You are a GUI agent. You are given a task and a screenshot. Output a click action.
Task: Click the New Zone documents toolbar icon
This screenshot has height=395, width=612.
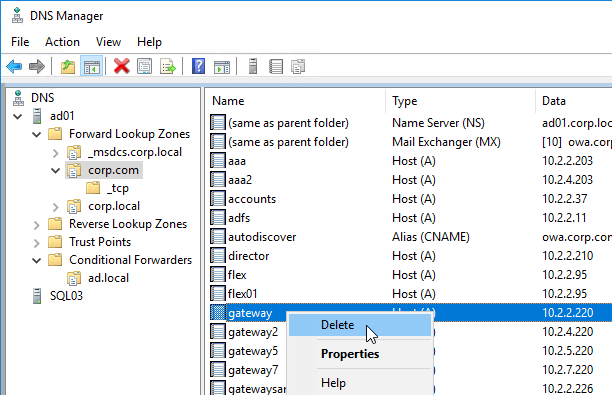(x=298, y=66)
